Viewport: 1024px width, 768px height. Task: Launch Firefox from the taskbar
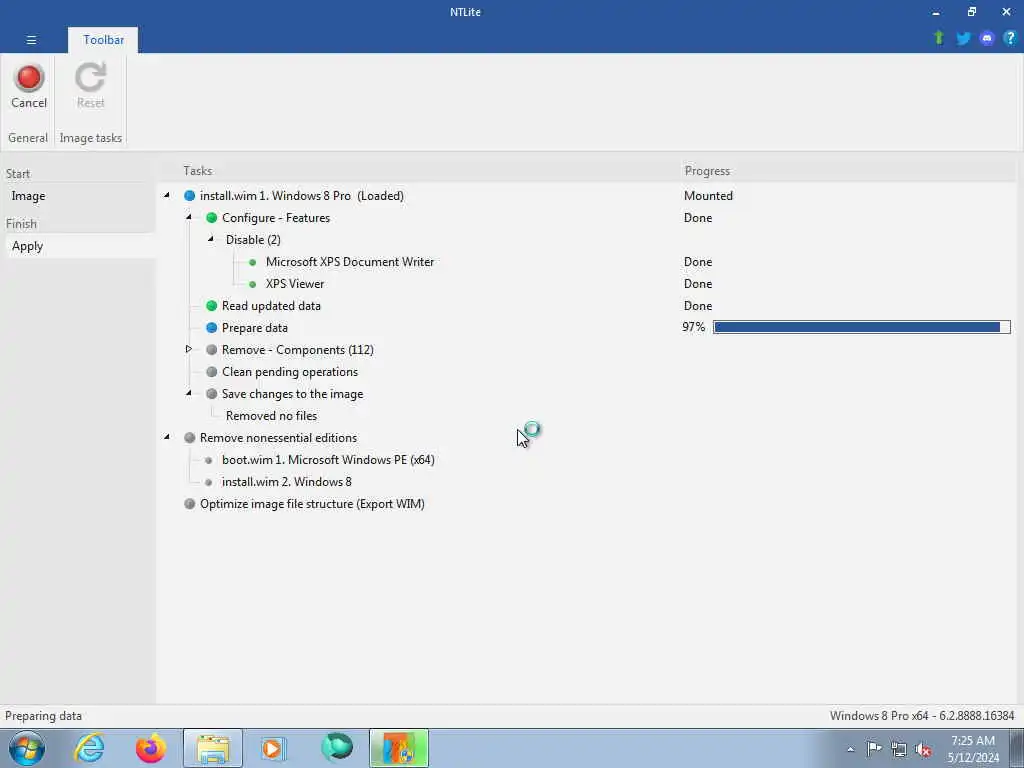151,748
